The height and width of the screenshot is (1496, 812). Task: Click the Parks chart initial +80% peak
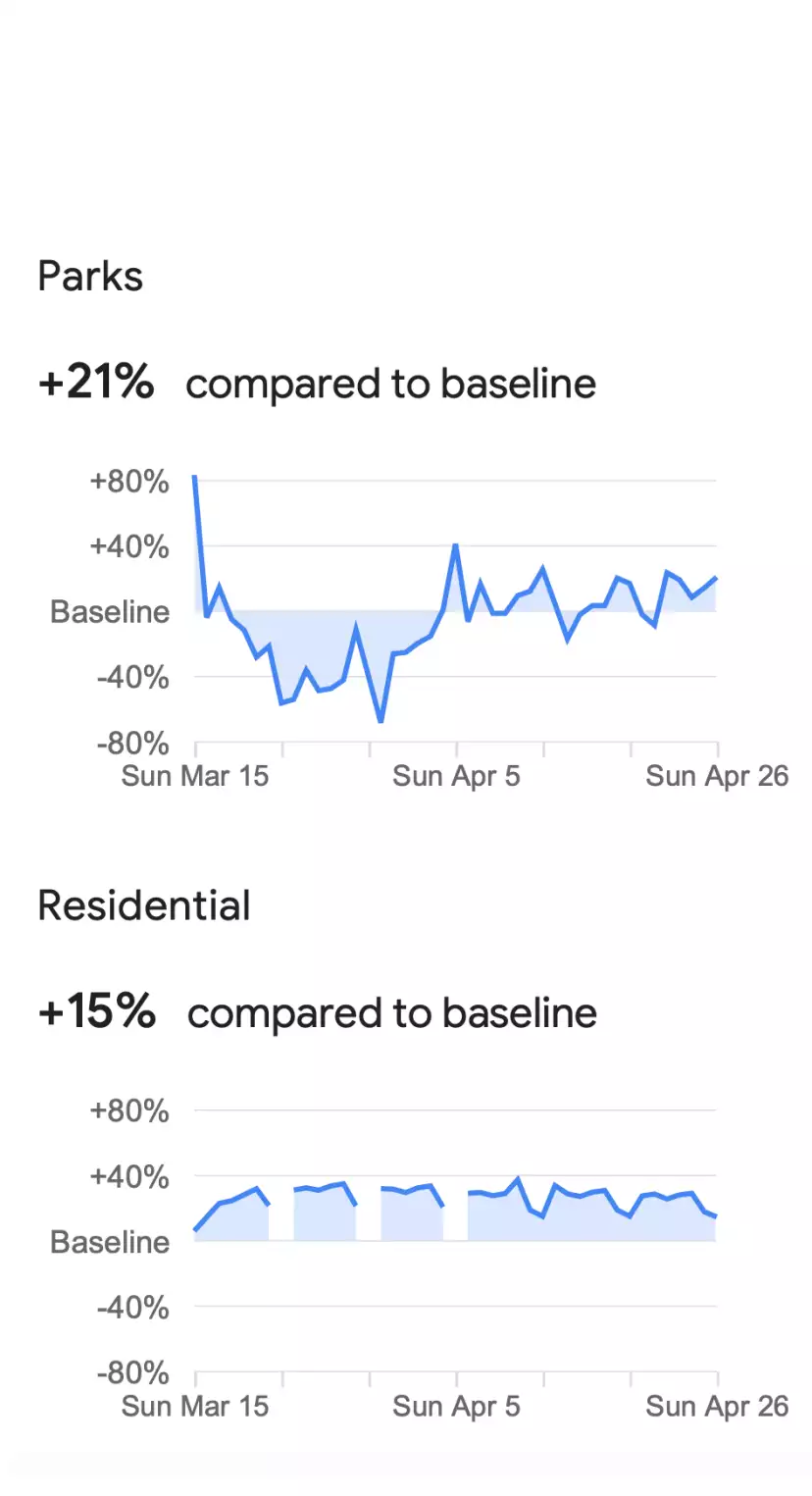click(195, 477)
